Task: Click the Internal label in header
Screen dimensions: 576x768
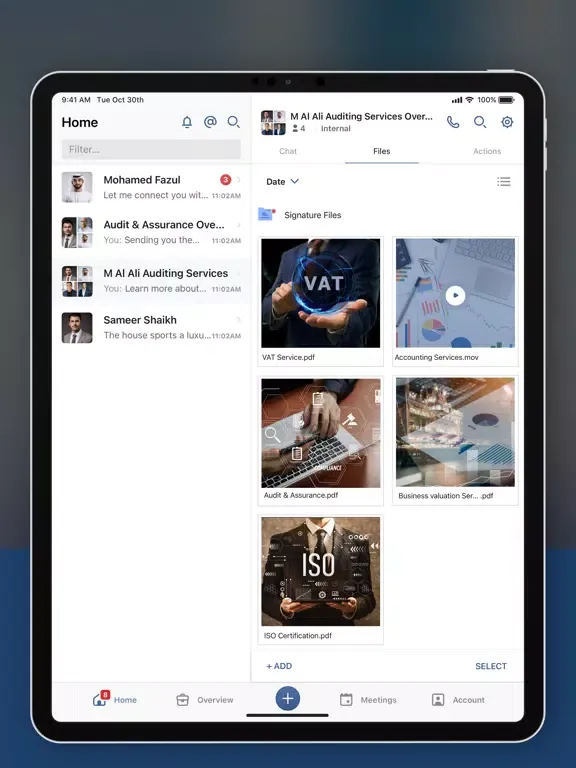Action: (x=336, y=128)
